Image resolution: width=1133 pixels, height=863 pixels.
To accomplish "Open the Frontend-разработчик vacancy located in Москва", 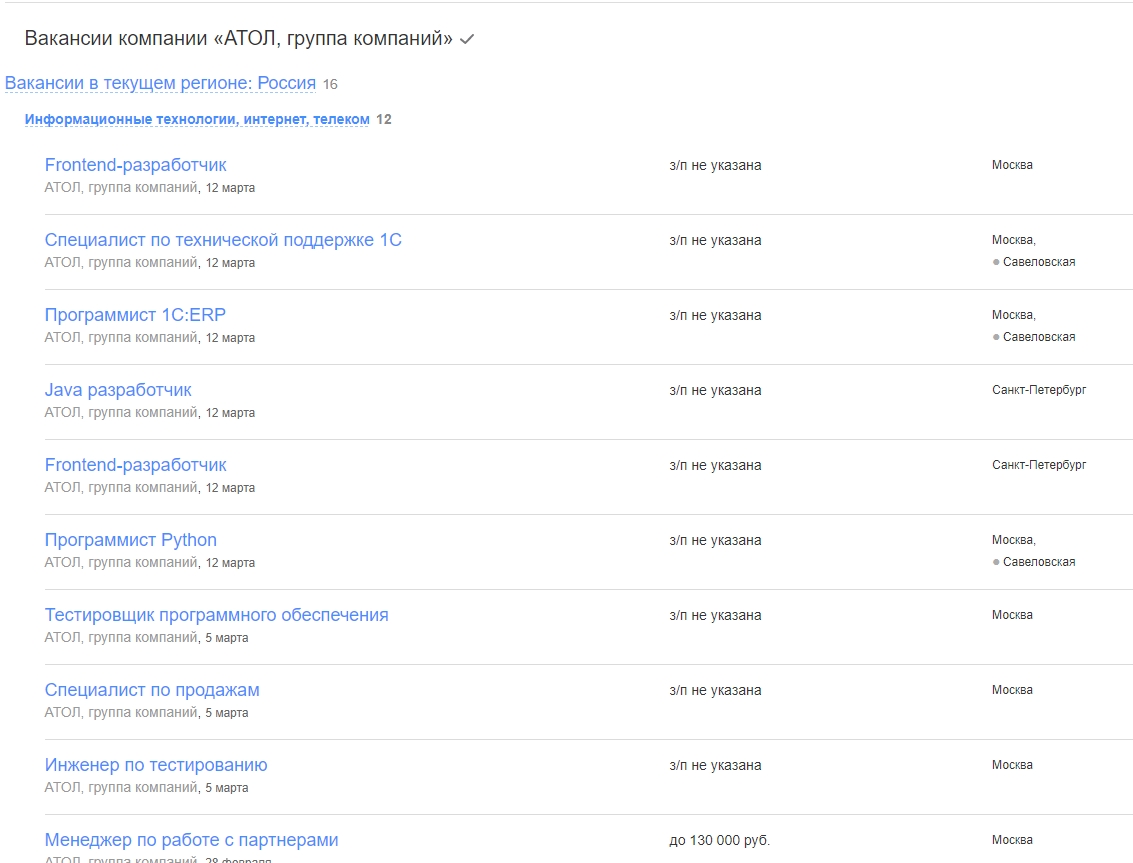I will click(x=135, y=165).
